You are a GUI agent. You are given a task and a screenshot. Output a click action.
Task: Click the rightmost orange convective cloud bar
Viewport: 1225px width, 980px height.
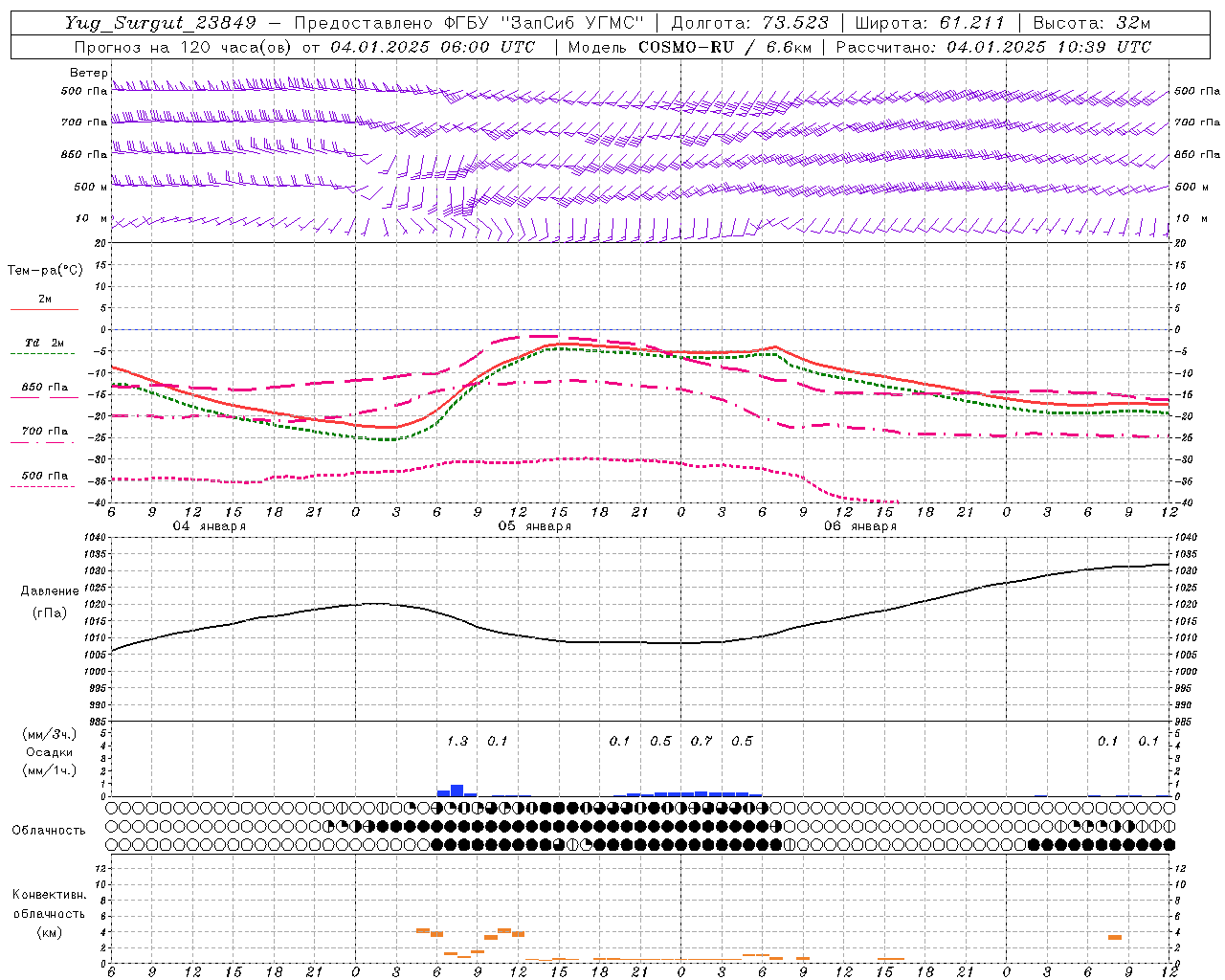pyautogui.click(x=1115, y=937)
